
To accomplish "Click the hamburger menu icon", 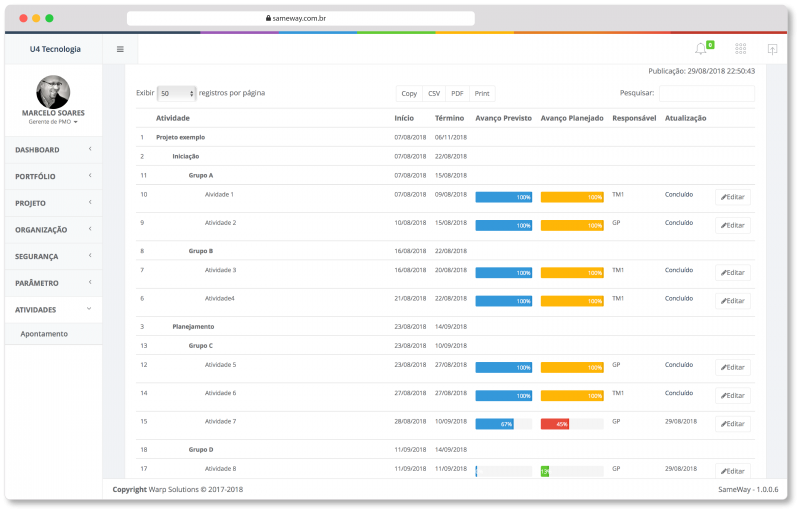I will pyautogui.click(x=120, y=49).
